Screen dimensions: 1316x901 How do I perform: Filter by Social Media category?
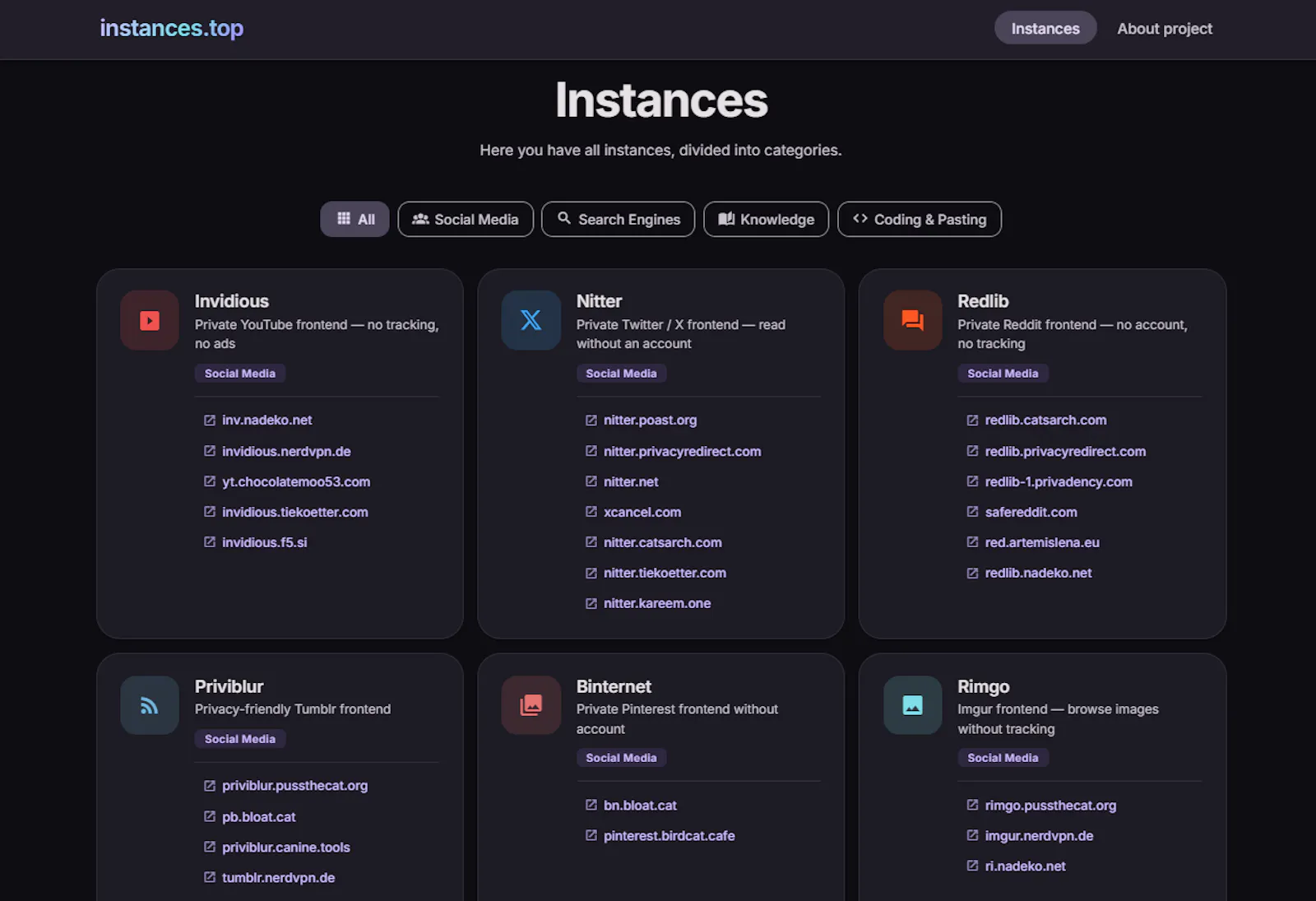pos(466,219)
